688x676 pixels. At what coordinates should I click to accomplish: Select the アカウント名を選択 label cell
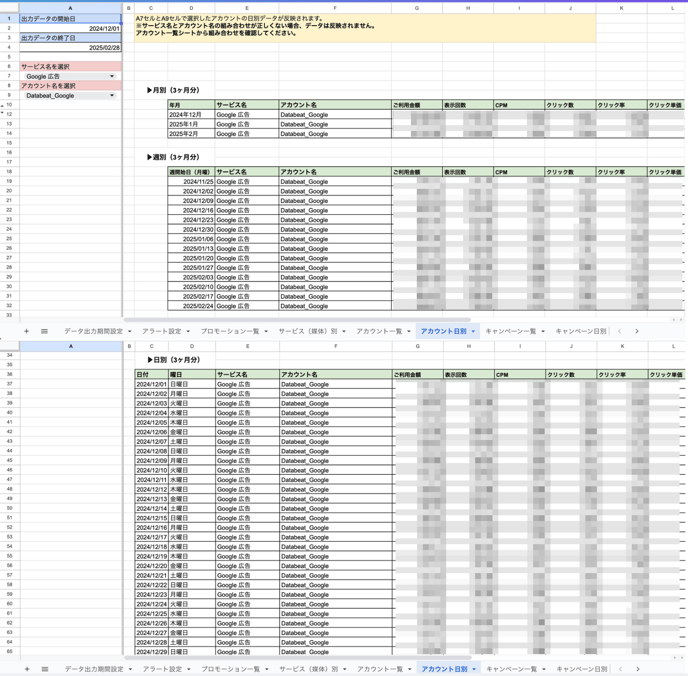tap(70, 86)
